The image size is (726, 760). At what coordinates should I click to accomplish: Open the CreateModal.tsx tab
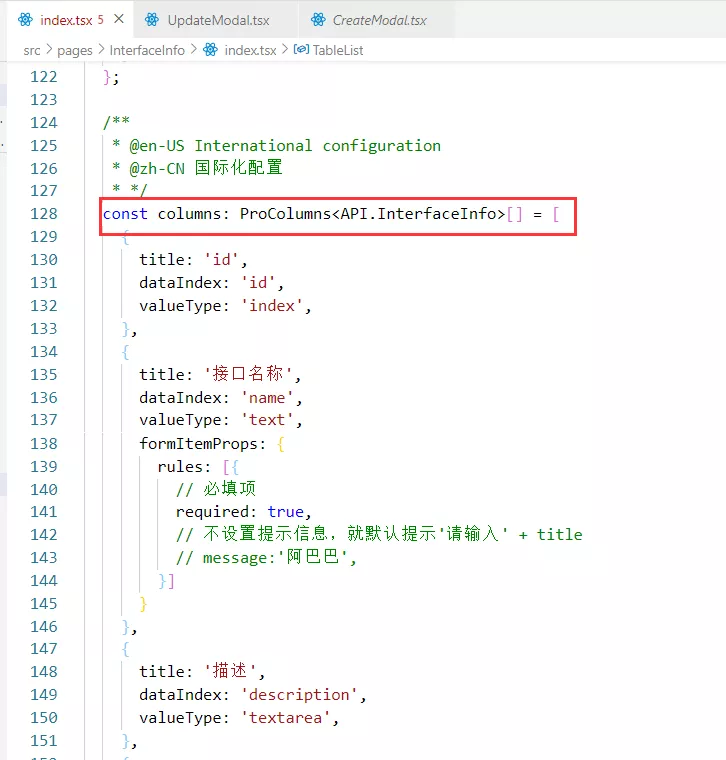coord(379,20)
